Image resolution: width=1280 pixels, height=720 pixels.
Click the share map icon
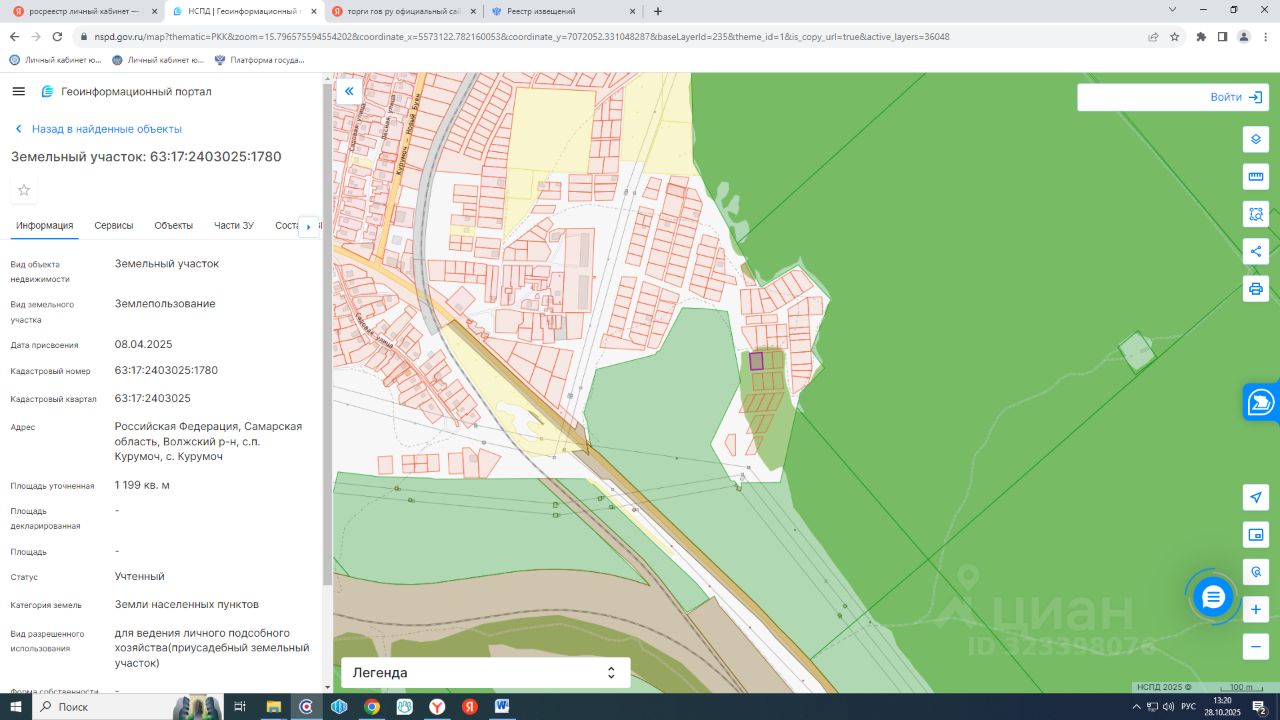(x=1256, y=251)
